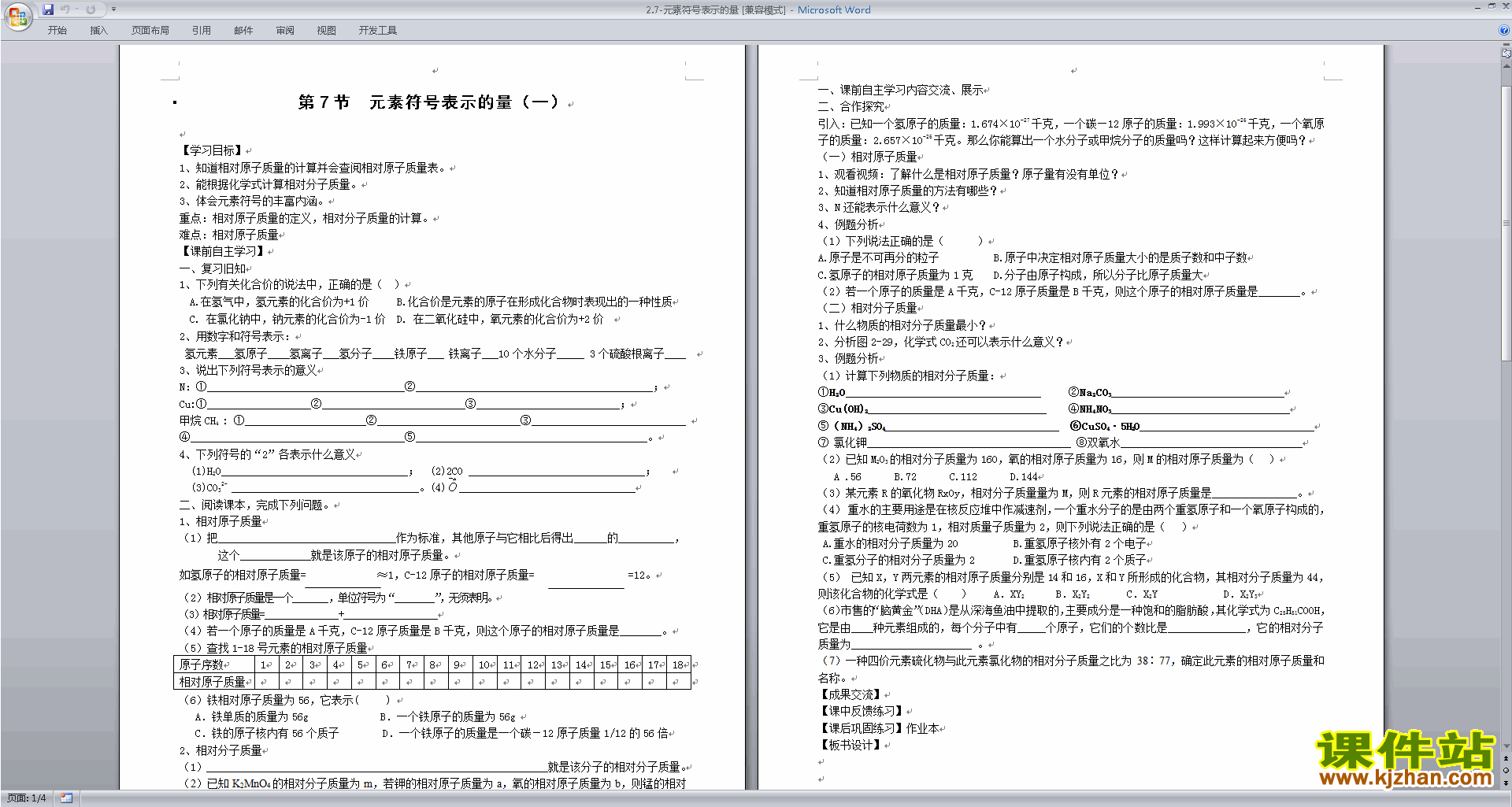This screenshot has width=1512, height=807.
Task: Click the table cell with number 18
Action: point(679,664)
